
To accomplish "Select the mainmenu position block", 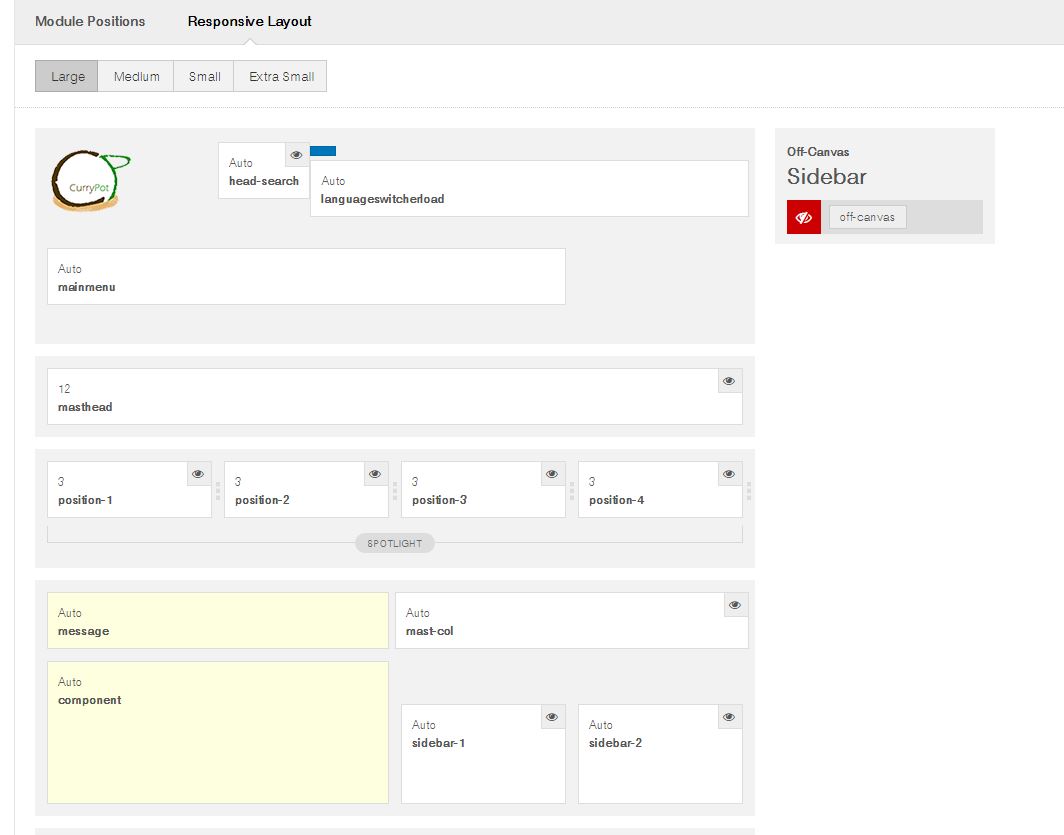I will [306, 277].
